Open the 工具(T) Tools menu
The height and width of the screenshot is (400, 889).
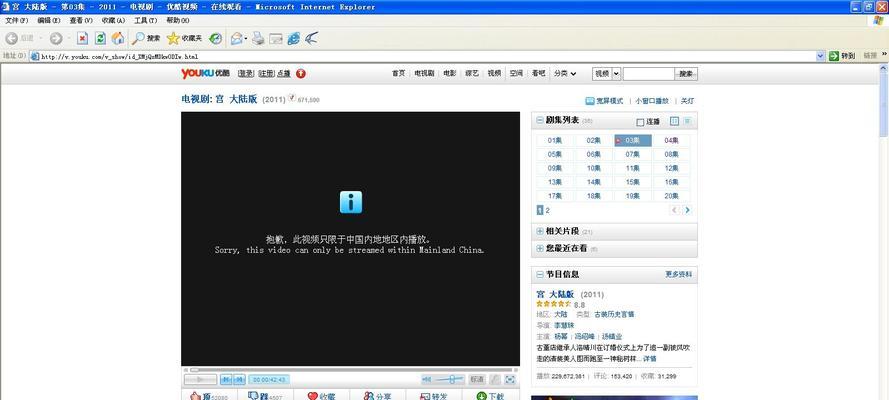click(x=146, y=20)
